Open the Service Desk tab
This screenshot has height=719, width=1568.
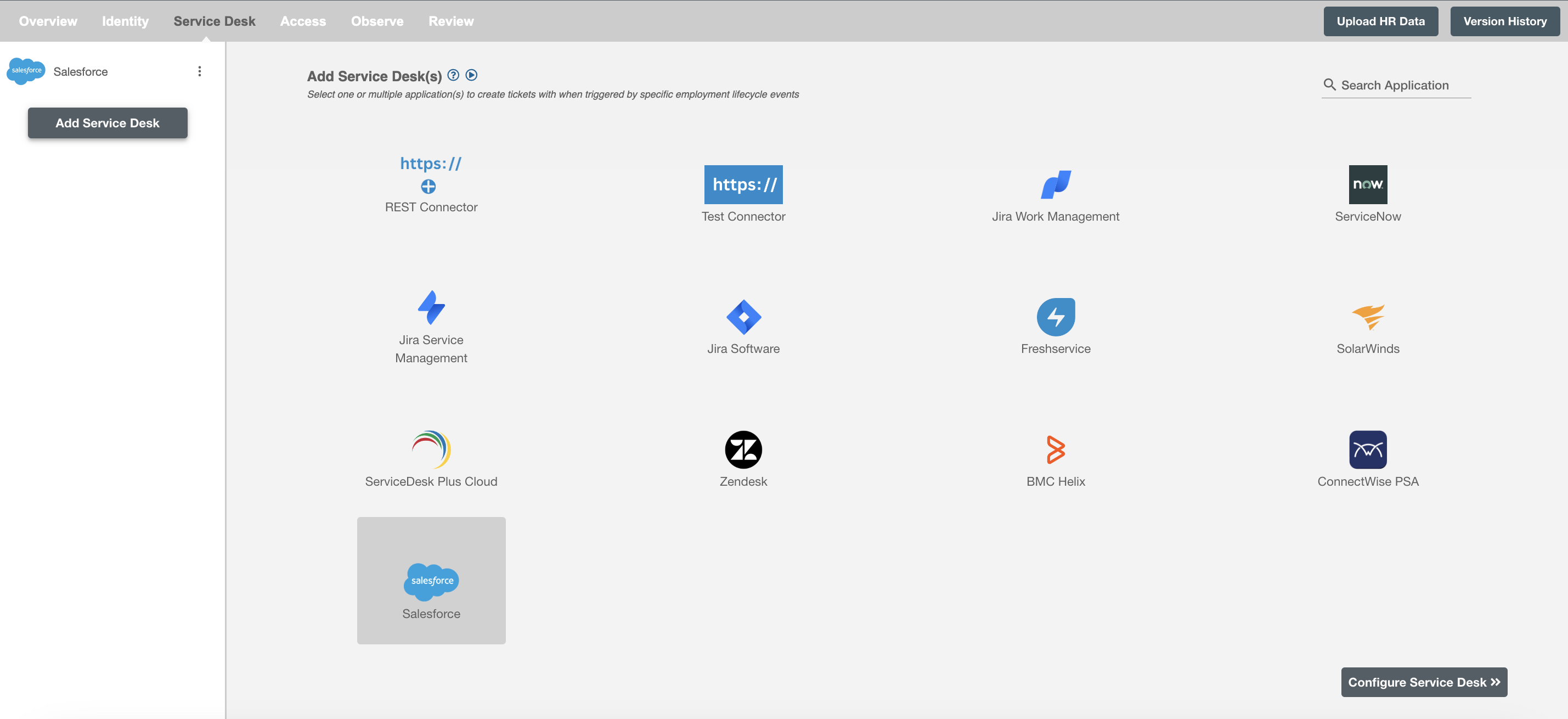tap(214, 20)
